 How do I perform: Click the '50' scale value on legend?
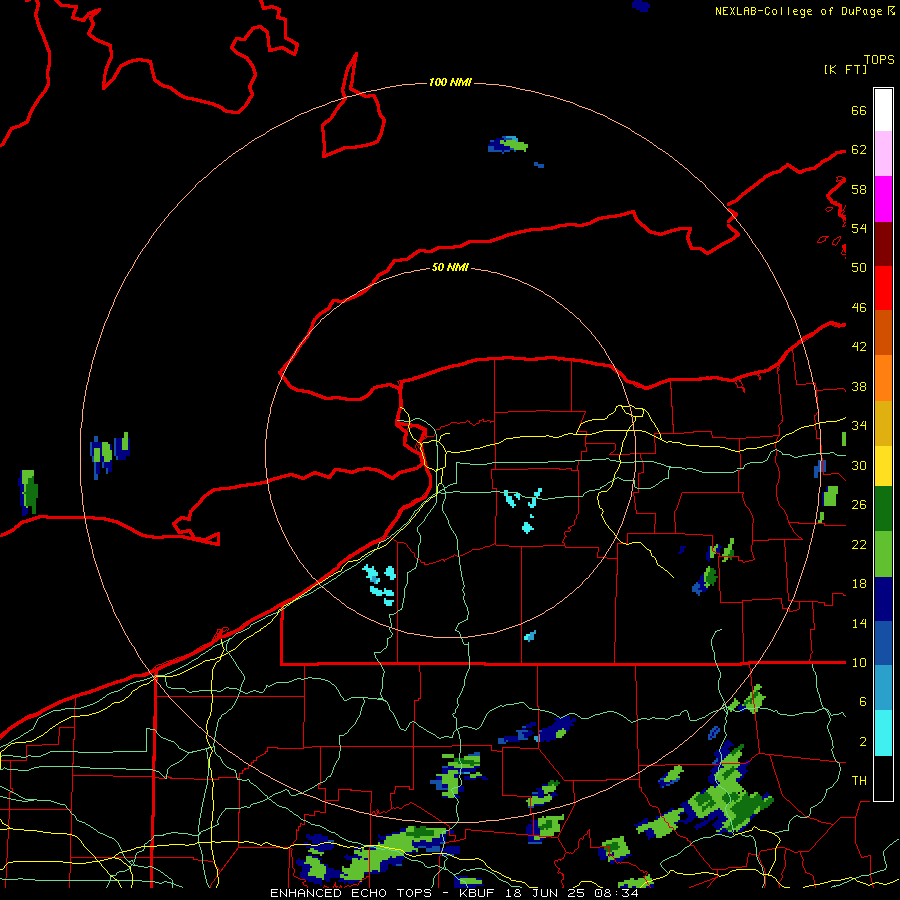click(859, 268)
